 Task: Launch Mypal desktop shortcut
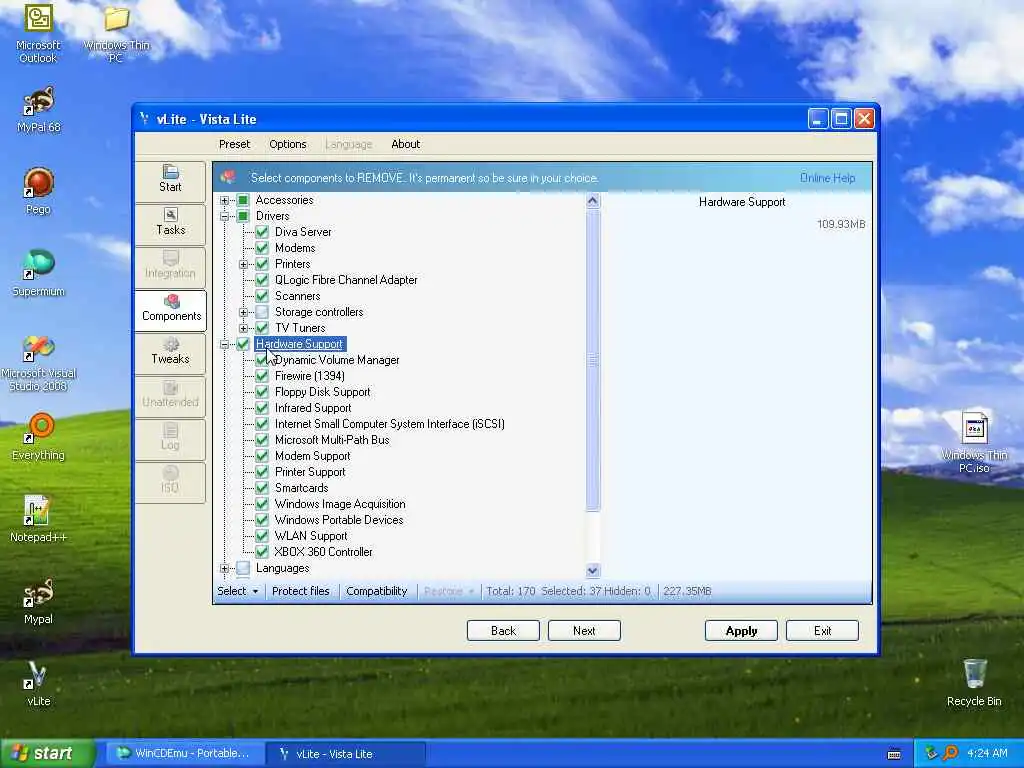38,601
